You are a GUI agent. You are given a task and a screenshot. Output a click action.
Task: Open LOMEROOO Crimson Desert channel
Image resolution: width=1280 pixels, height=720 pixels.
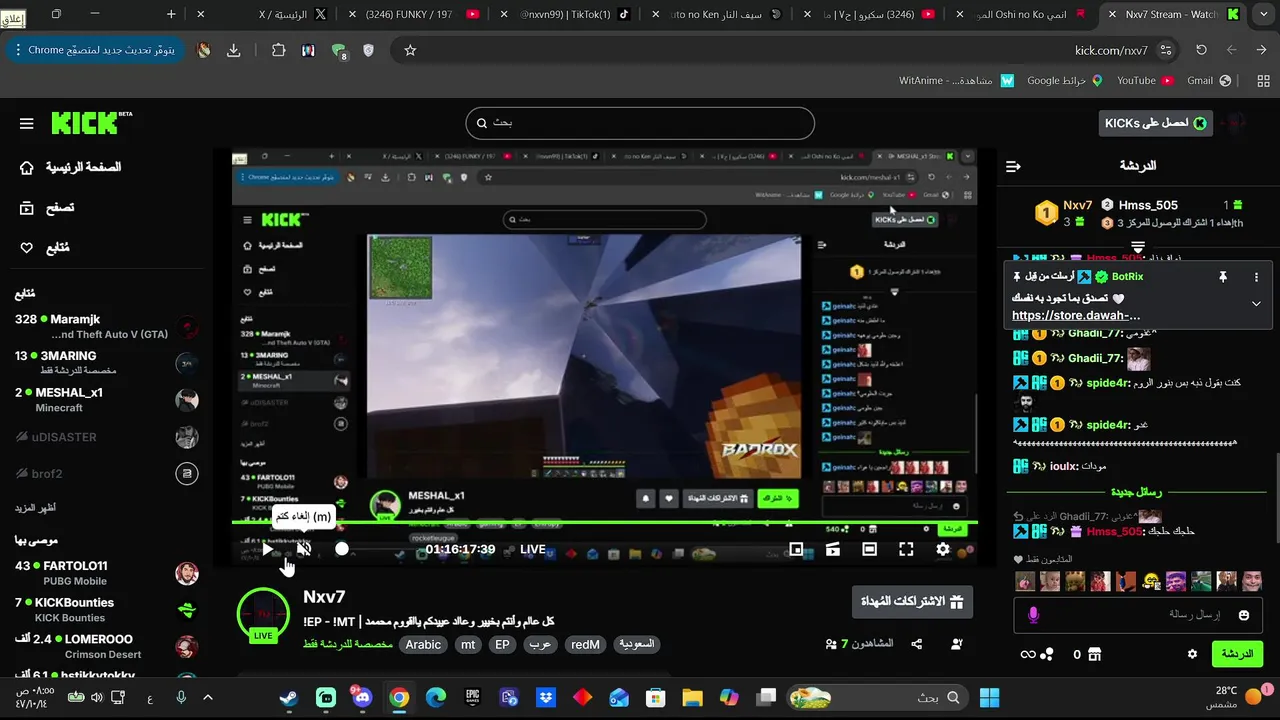point(106,646)
